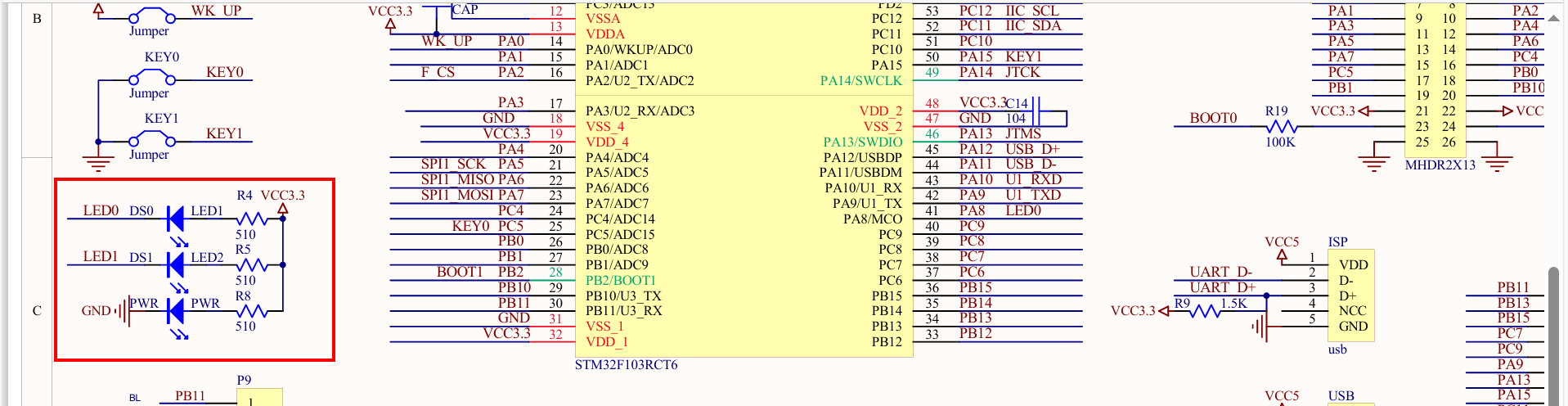This screenshot has width=1568, height=406.
Task: Click the SPI1_MOSI net label
Action: (x=457, y=196)
